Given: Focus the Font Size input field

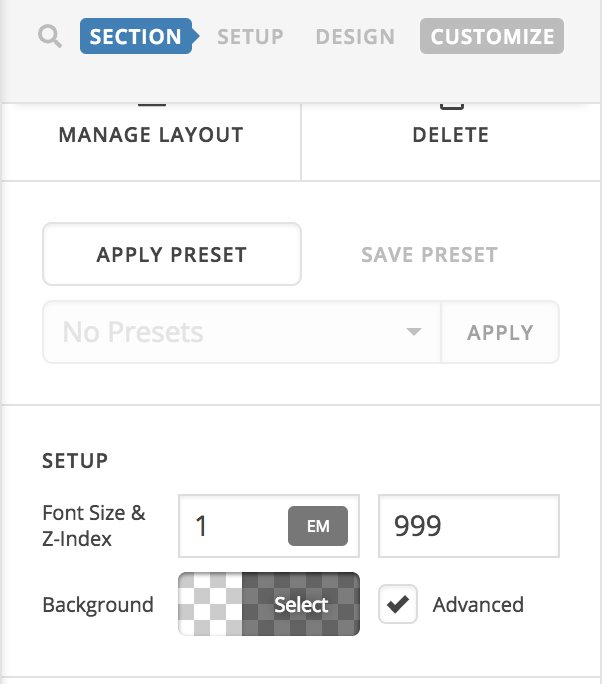Looking at the screenshot, I should 232,526.
